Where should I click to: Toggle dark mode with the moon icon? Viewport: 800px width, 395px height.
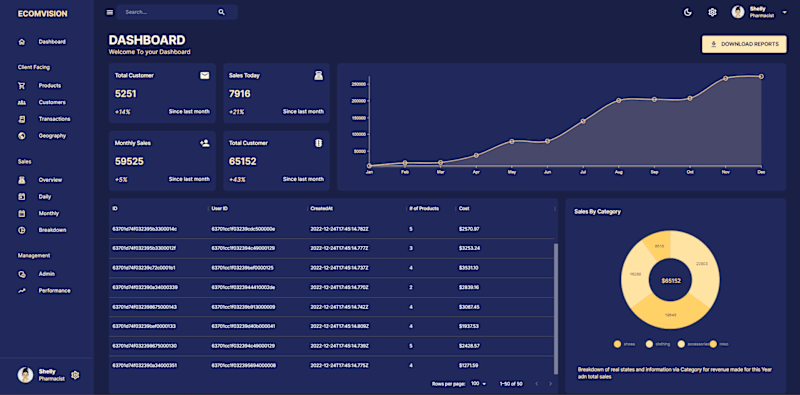(688, 12)
